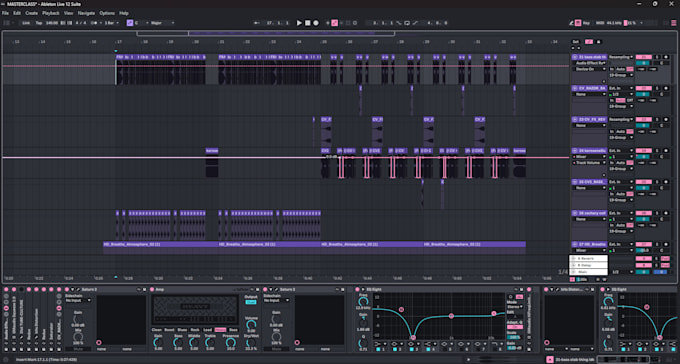Image resolution: width=680 pixels, height=364 pixels.
Task: Click the pink Lock Envelopes button
Action: tap(598, 42)
